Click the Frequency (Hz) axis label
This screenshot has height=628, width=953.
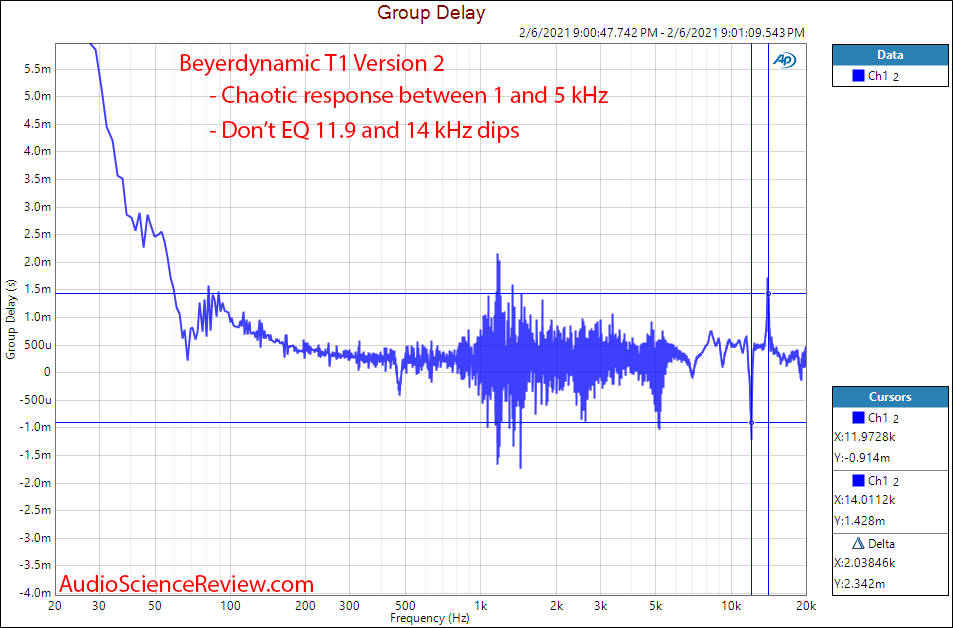[x=430, y=618]
